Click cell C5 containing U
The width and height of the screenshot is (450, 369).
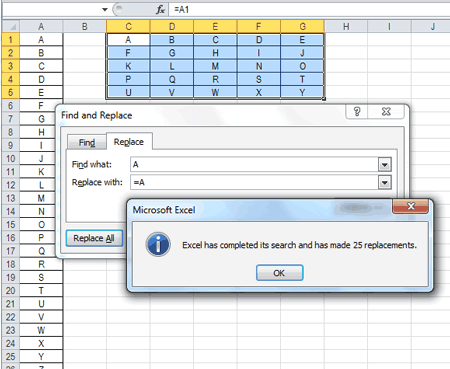coord(128,92)
